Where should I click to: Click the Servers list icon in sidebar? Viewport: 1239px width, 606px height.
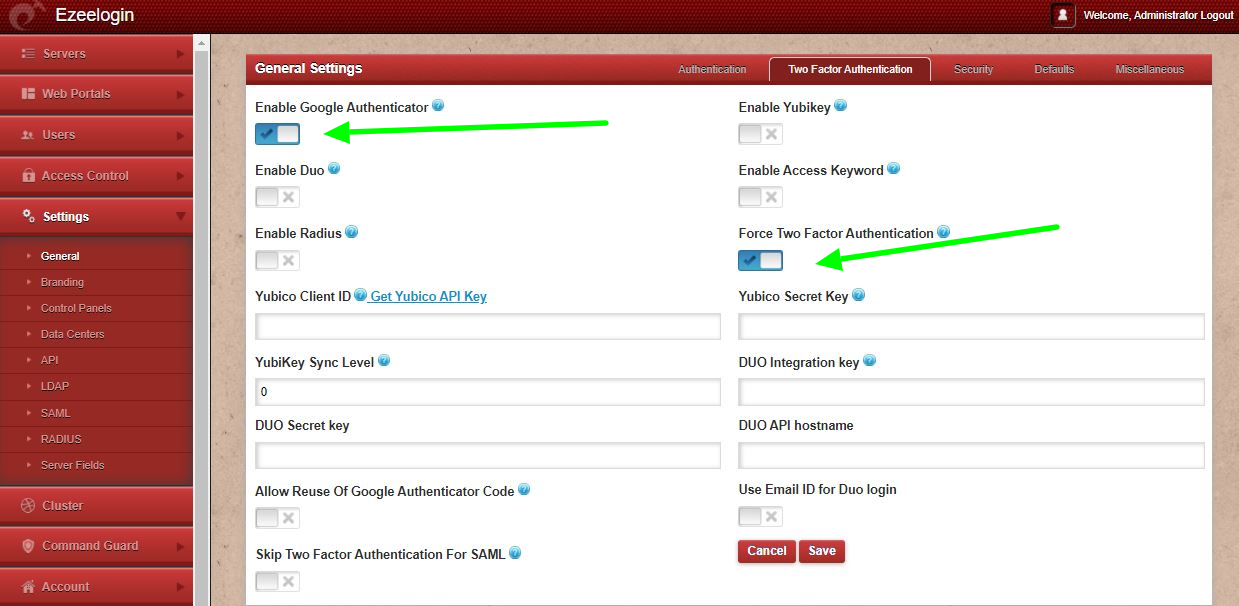click(x=28, y=53)
